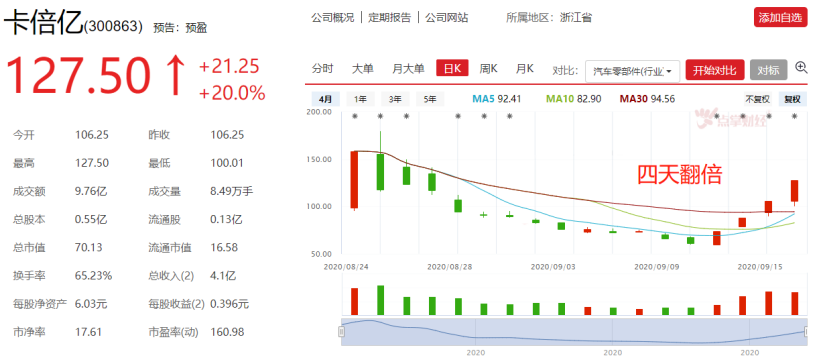Switch to the 大单 tab
Image resolution: width=816 pixels, height=363 pixels.
[x=362, y=68]
